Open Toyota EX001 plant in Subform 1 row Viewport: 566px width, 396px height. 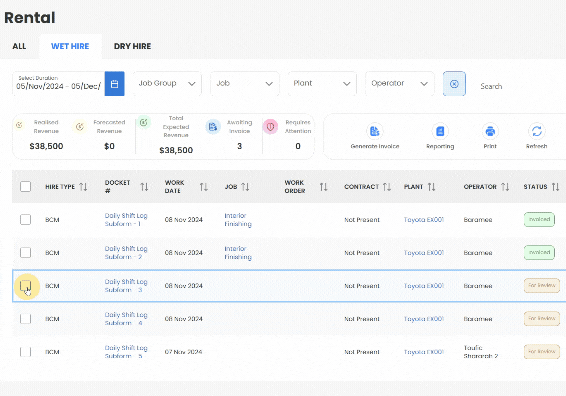click(424, 219)
